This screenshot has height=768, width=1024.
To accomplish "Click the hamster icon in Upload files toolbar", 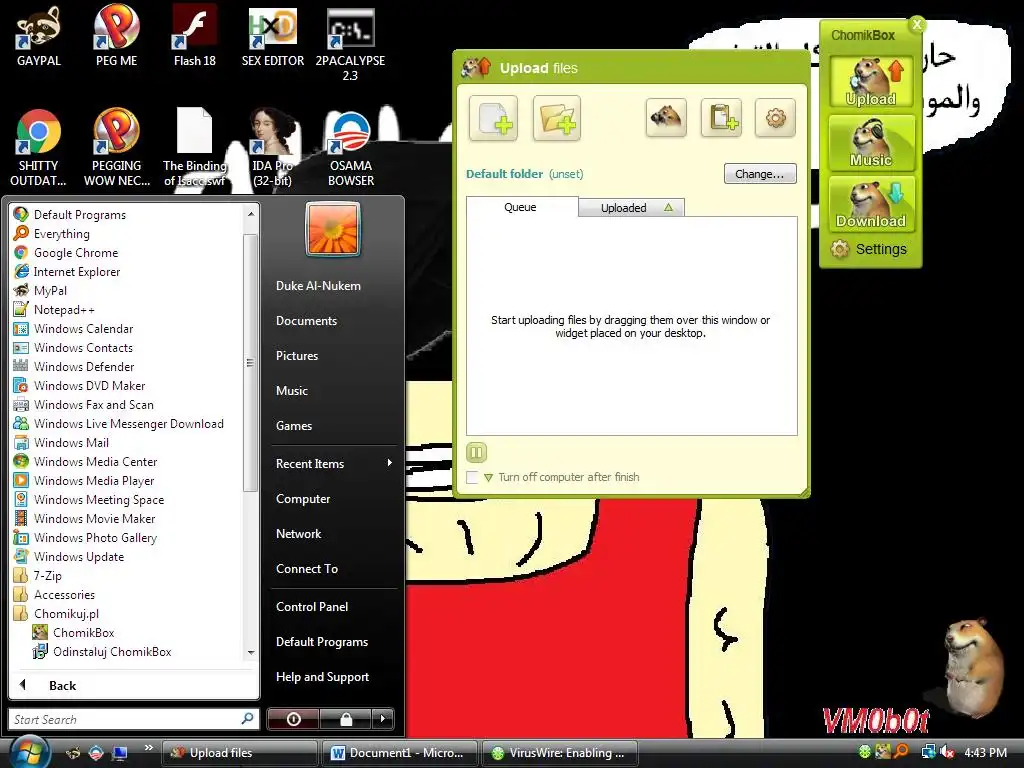I will pos(666,118).
